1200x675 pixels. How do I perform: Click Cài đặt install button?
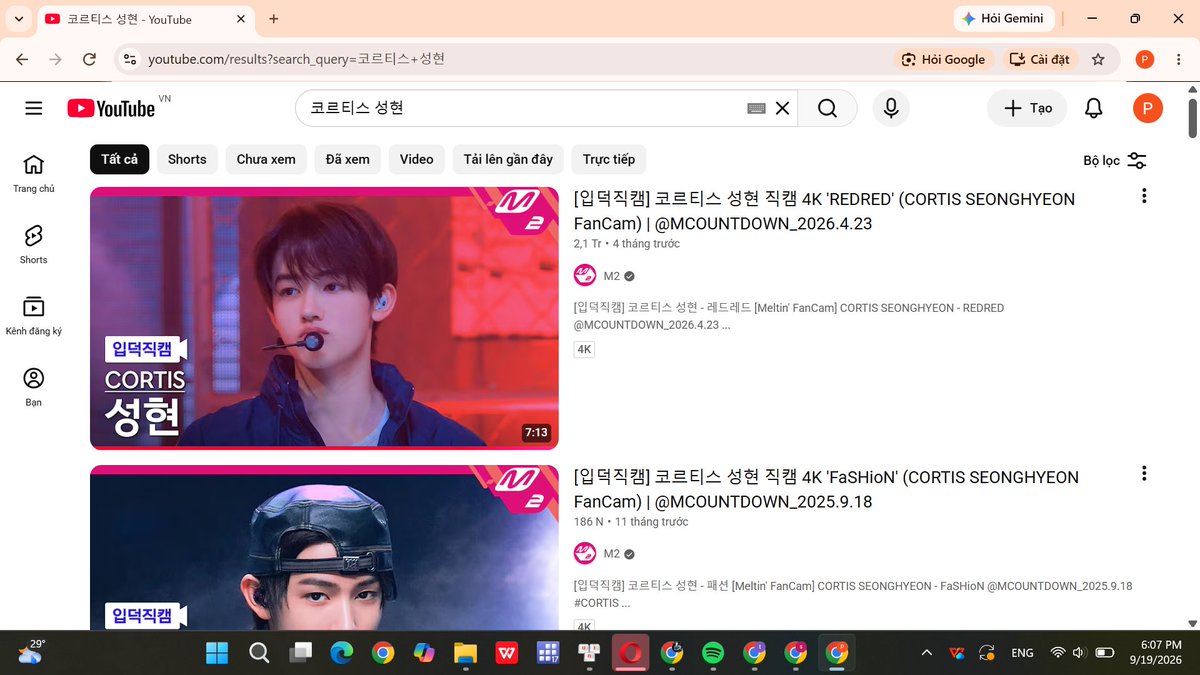(1040, 59)
